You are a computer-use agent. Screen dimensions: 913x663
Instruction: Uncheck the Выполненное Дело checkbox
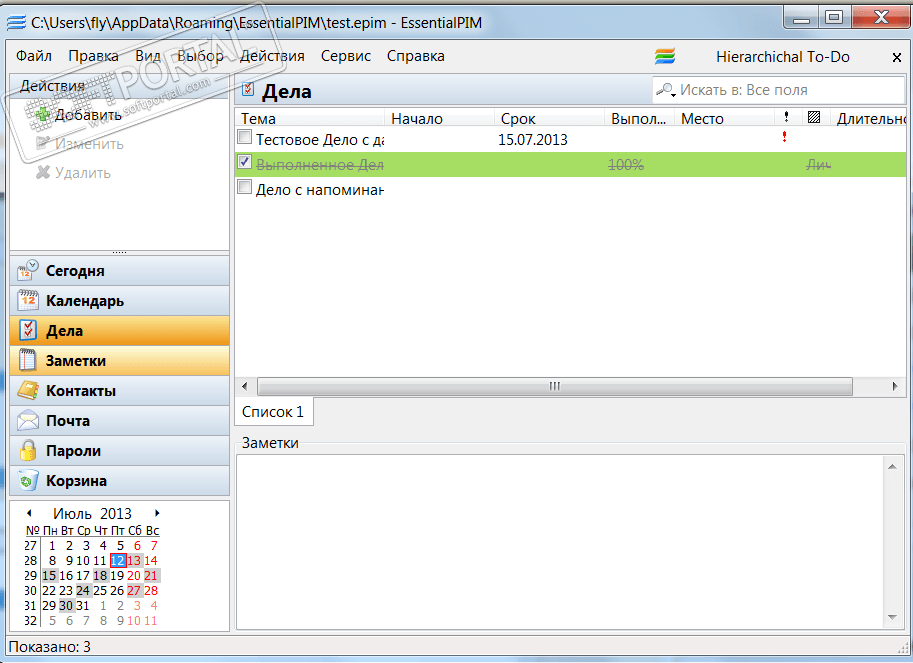pyautogui.click(x=245, y=162)
